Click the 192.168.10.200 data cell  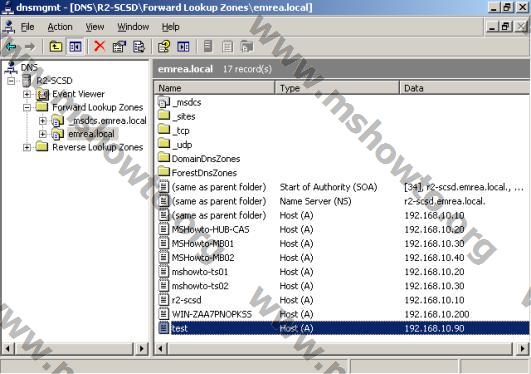click(437, 314)
